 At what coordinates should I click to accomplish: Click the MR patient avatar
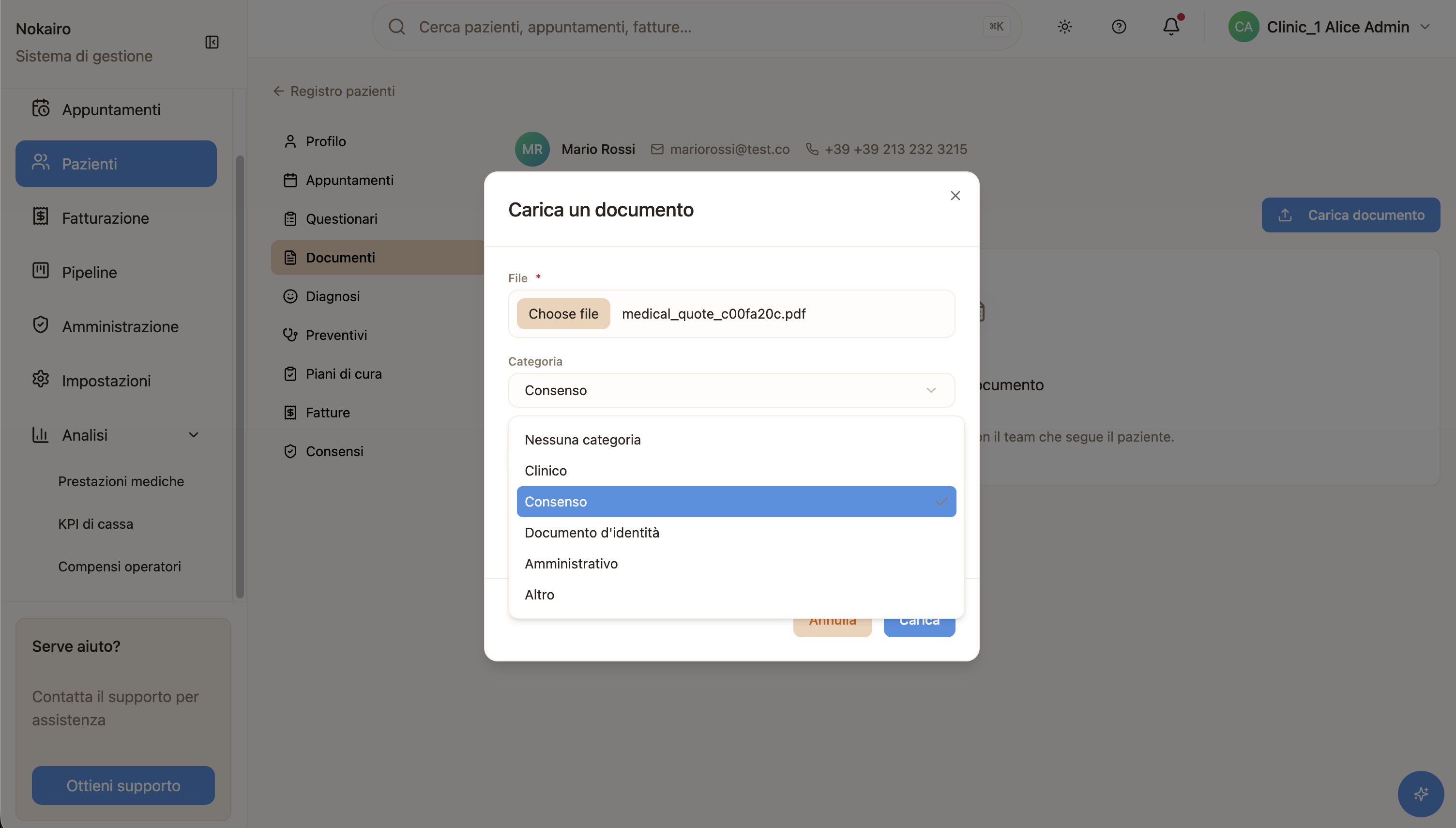(532, 149)
